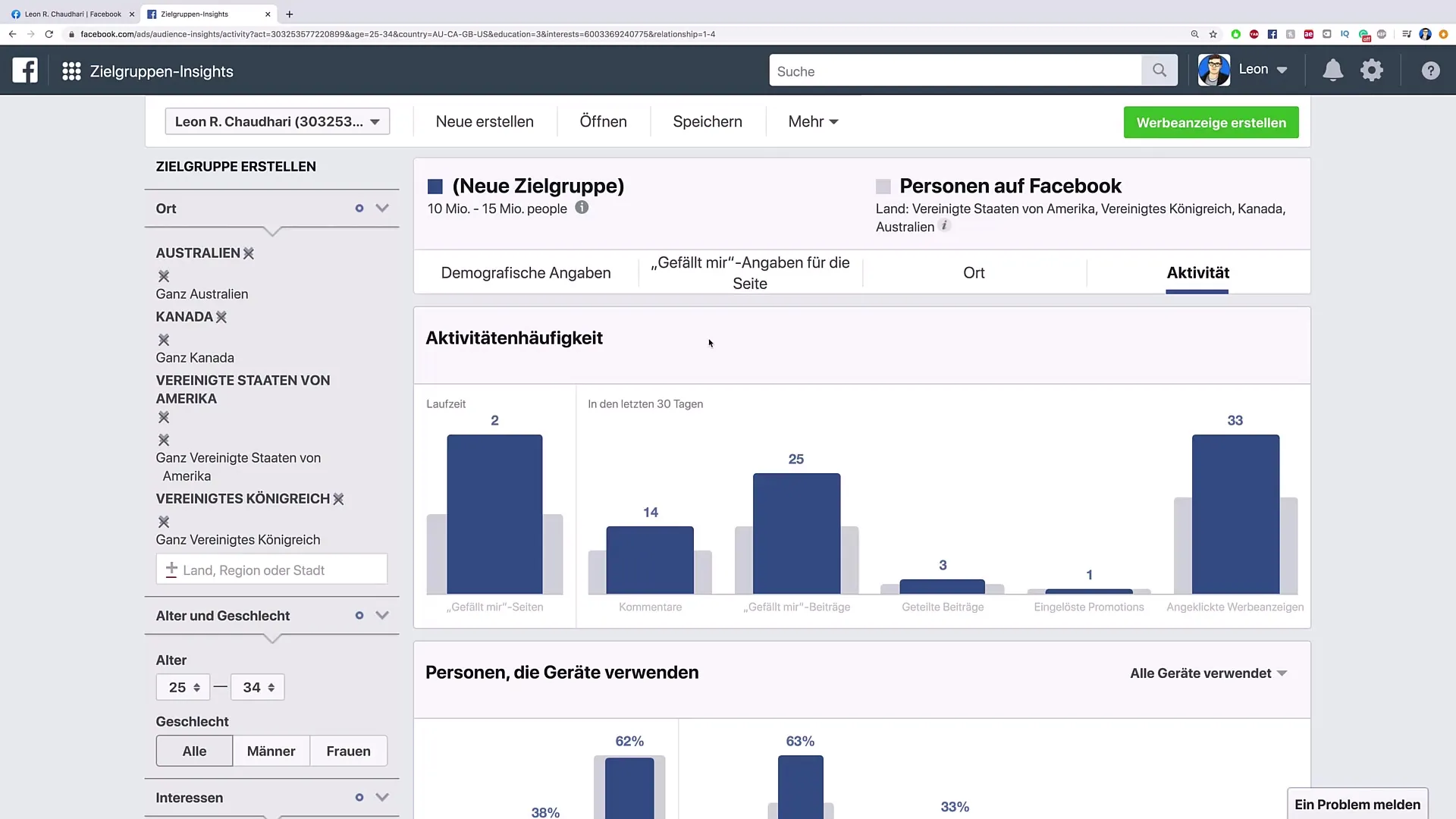Click the green thumbs-up extension icon
1456x819 pixels.
(1236, 34)
